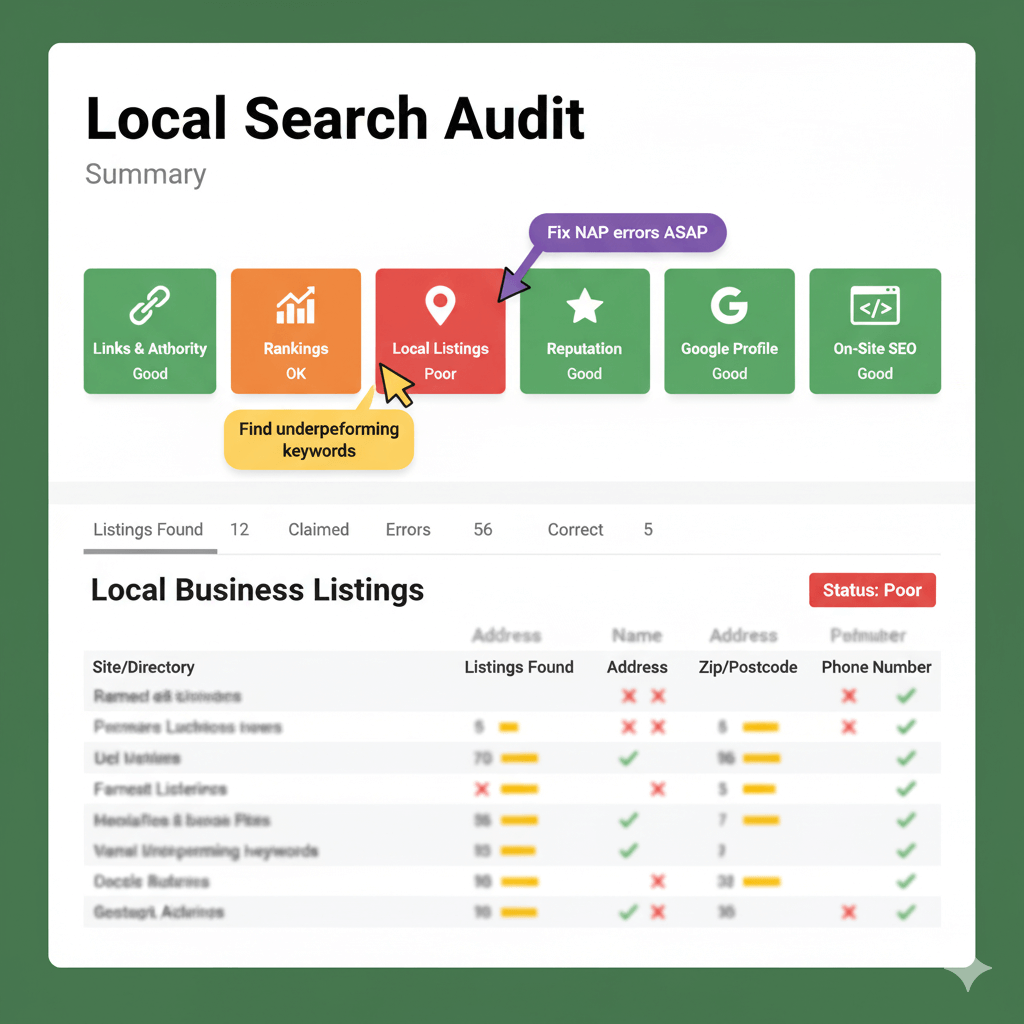Screen dimensions: 1024x1024
Task: Switch to the Claimed tab
Action: [318, 530]
